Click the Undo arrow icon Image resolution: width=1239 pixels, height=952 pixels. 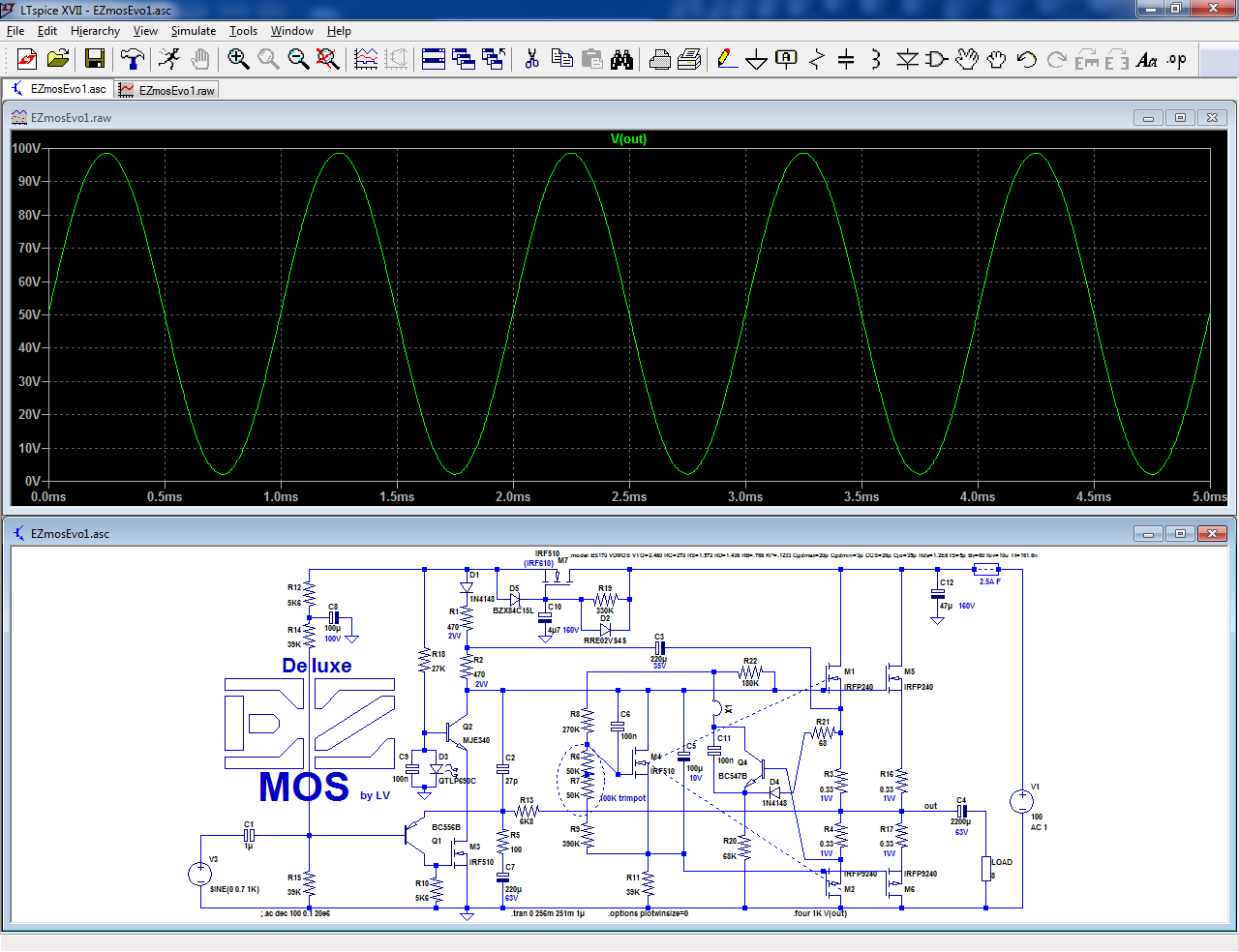(x=1027, y=60)
